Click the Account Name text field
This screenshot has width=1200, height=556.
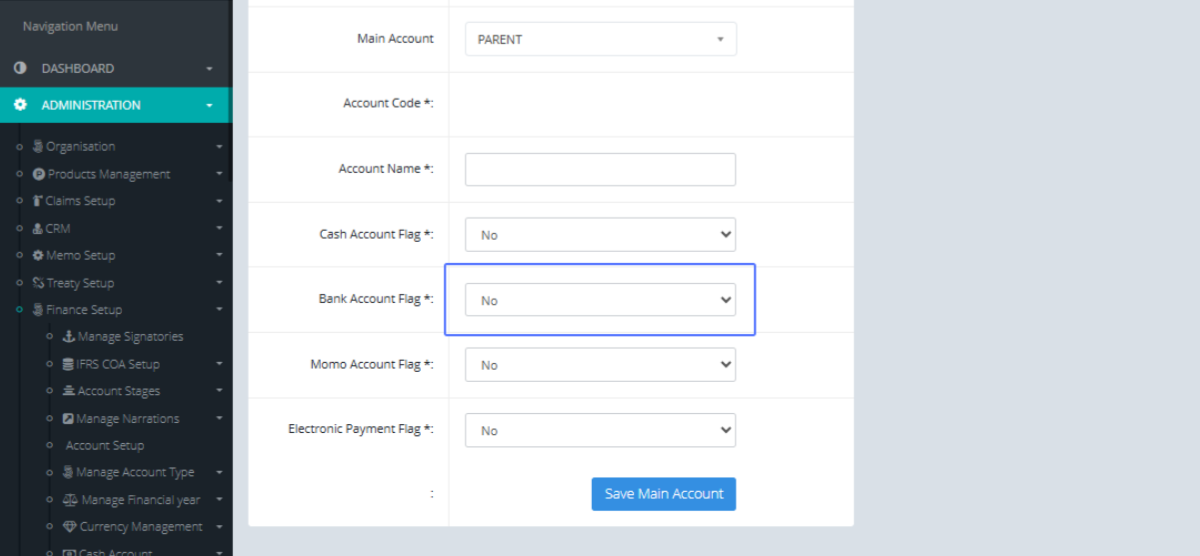click(x=600, y=169)
